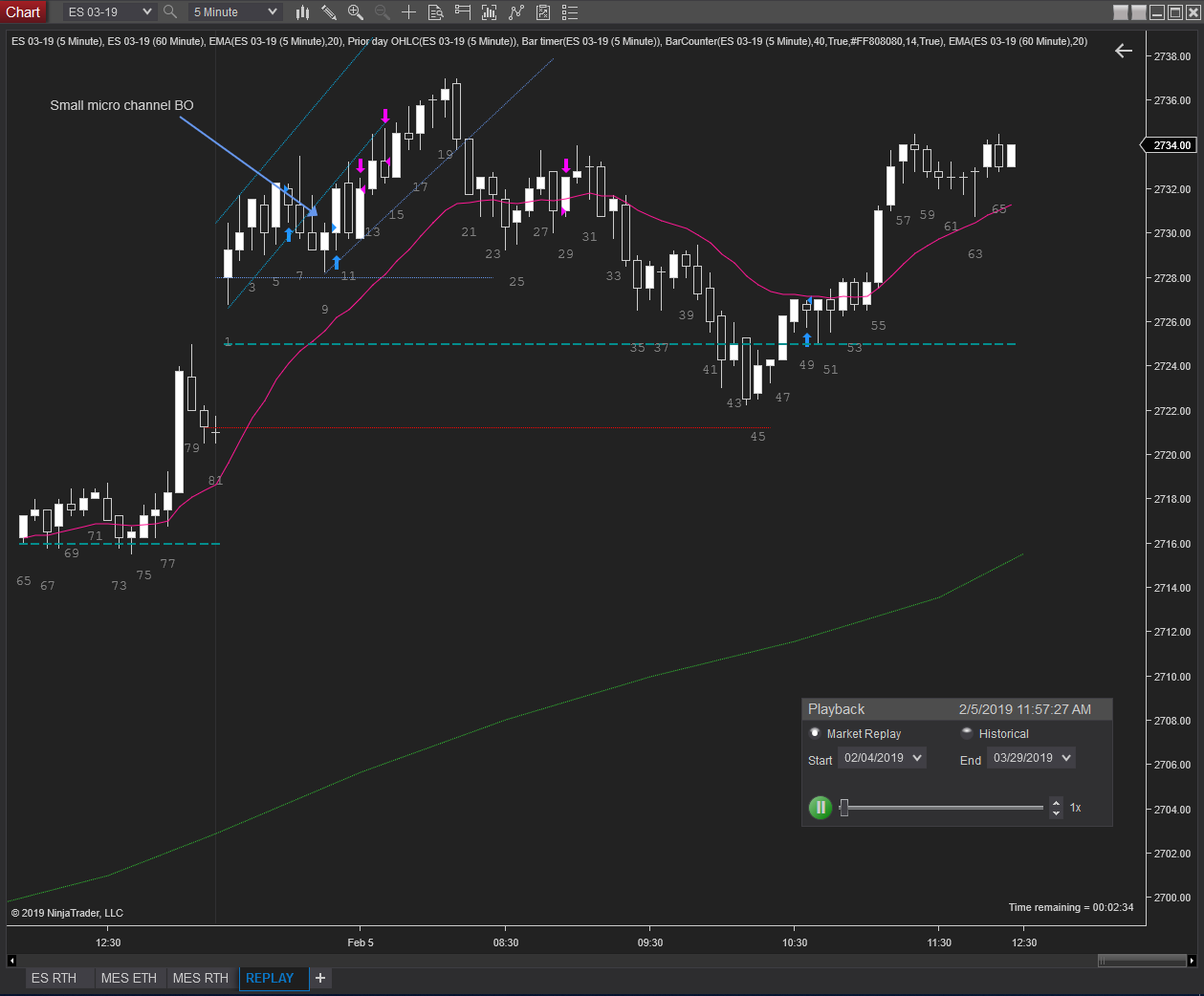Click the indicator label text at chart top

[x=549, y=41]
